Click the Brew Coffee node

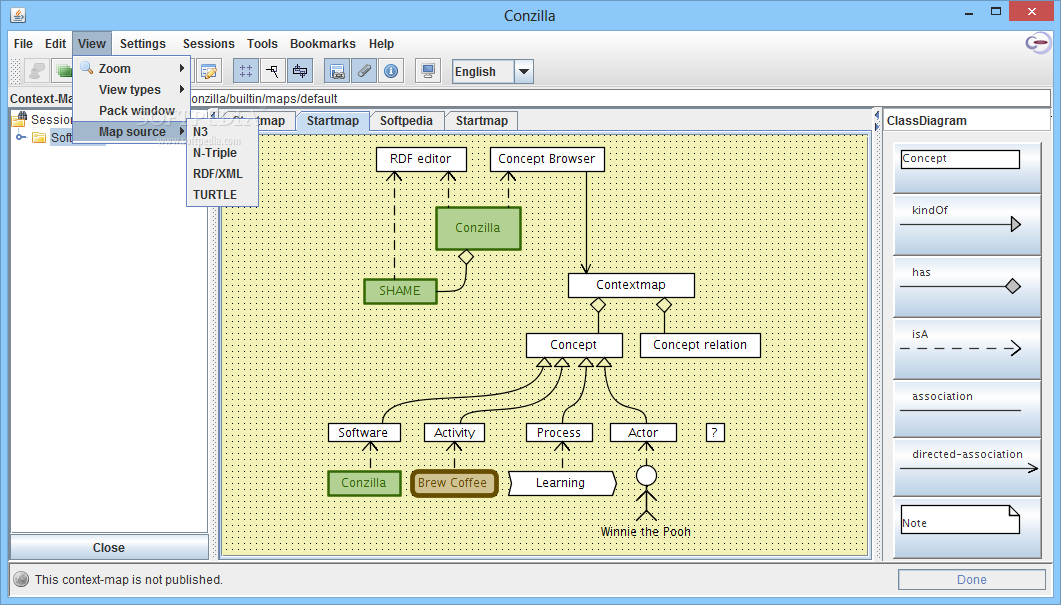(453, 483)
